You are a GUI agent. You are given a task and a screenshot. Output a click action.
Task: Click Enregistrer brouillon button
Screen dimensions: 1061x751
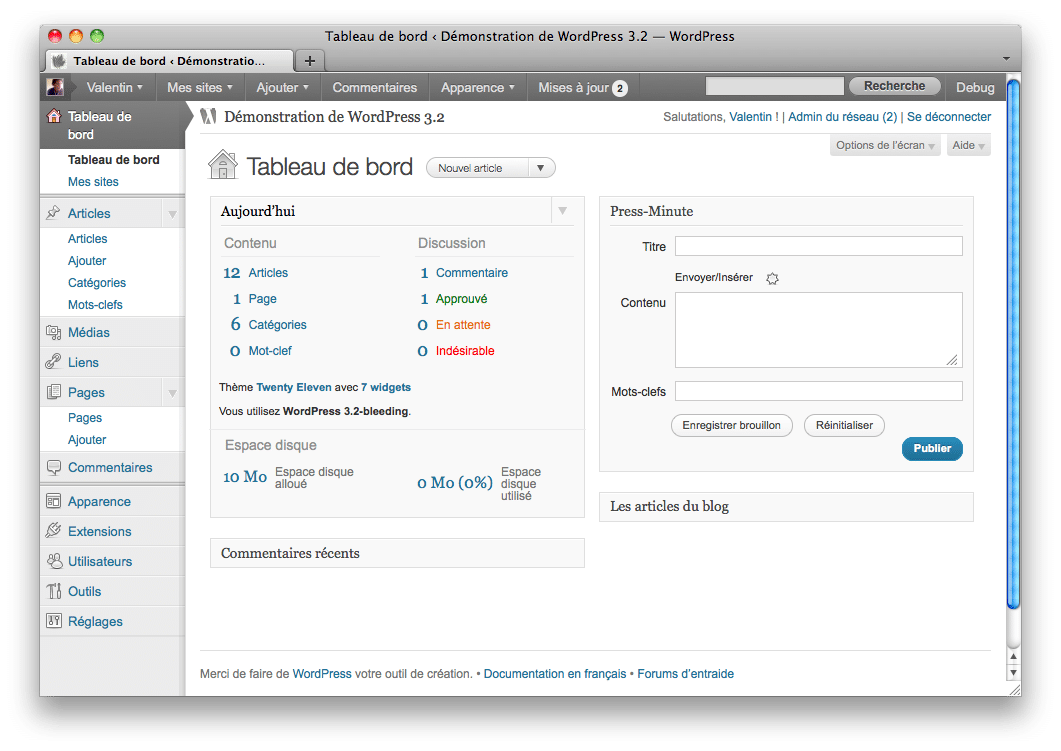(x=731, y=426)
